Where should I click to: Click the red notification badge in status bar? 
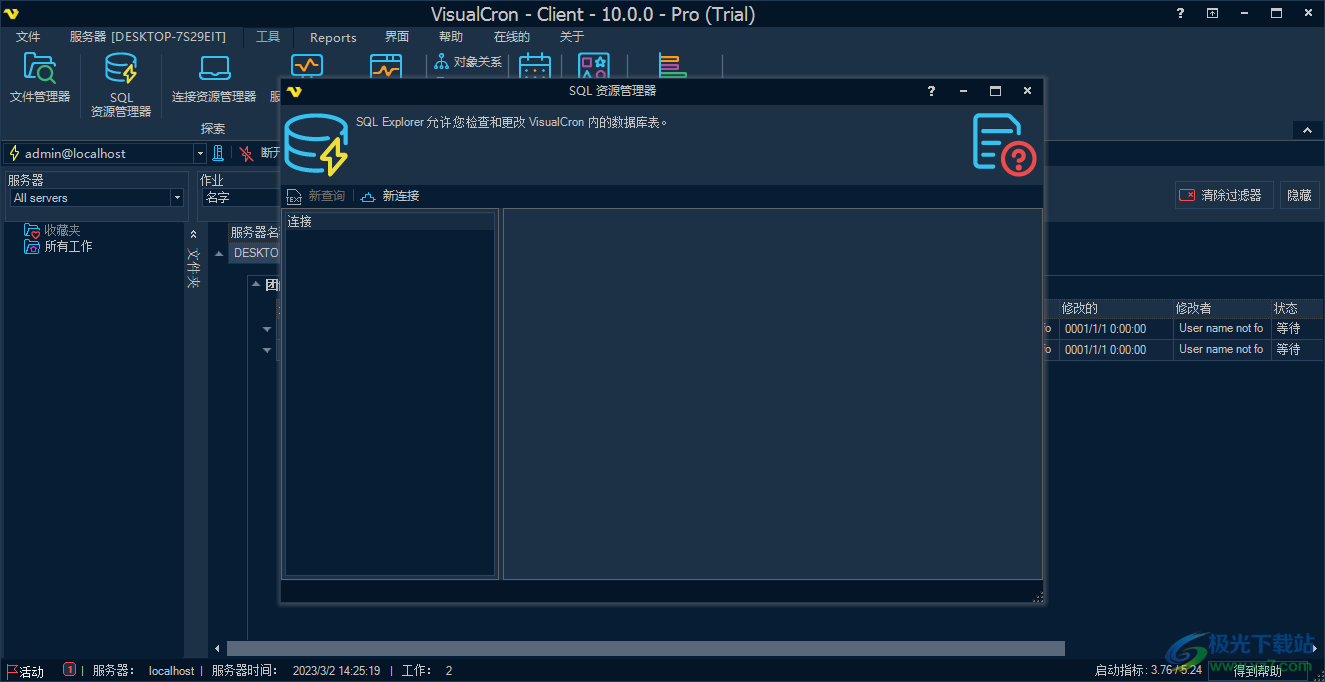point(69,669)
